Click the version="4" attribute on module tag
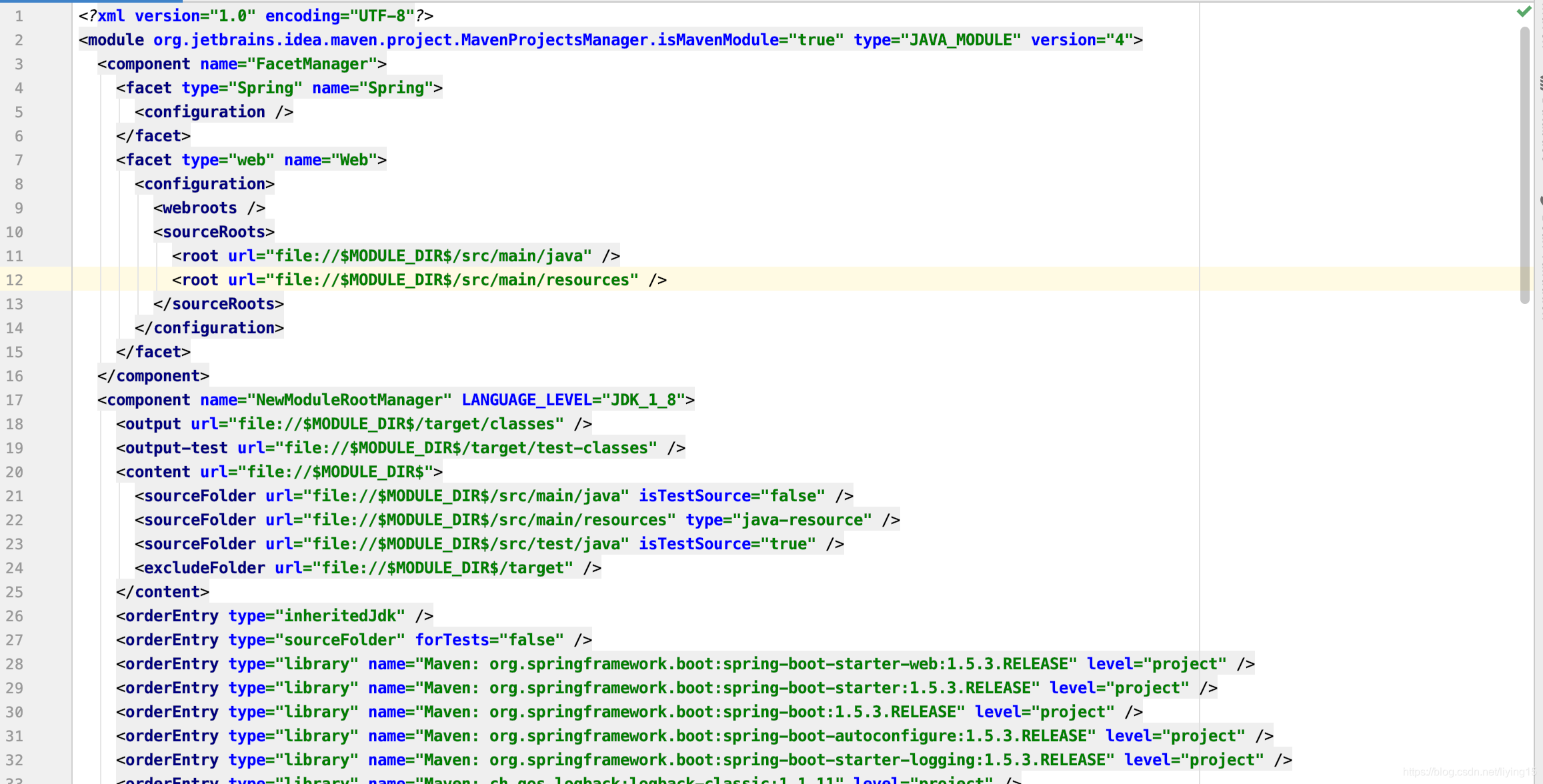This screenshot has width=1543, height=784. (1082, 40)
